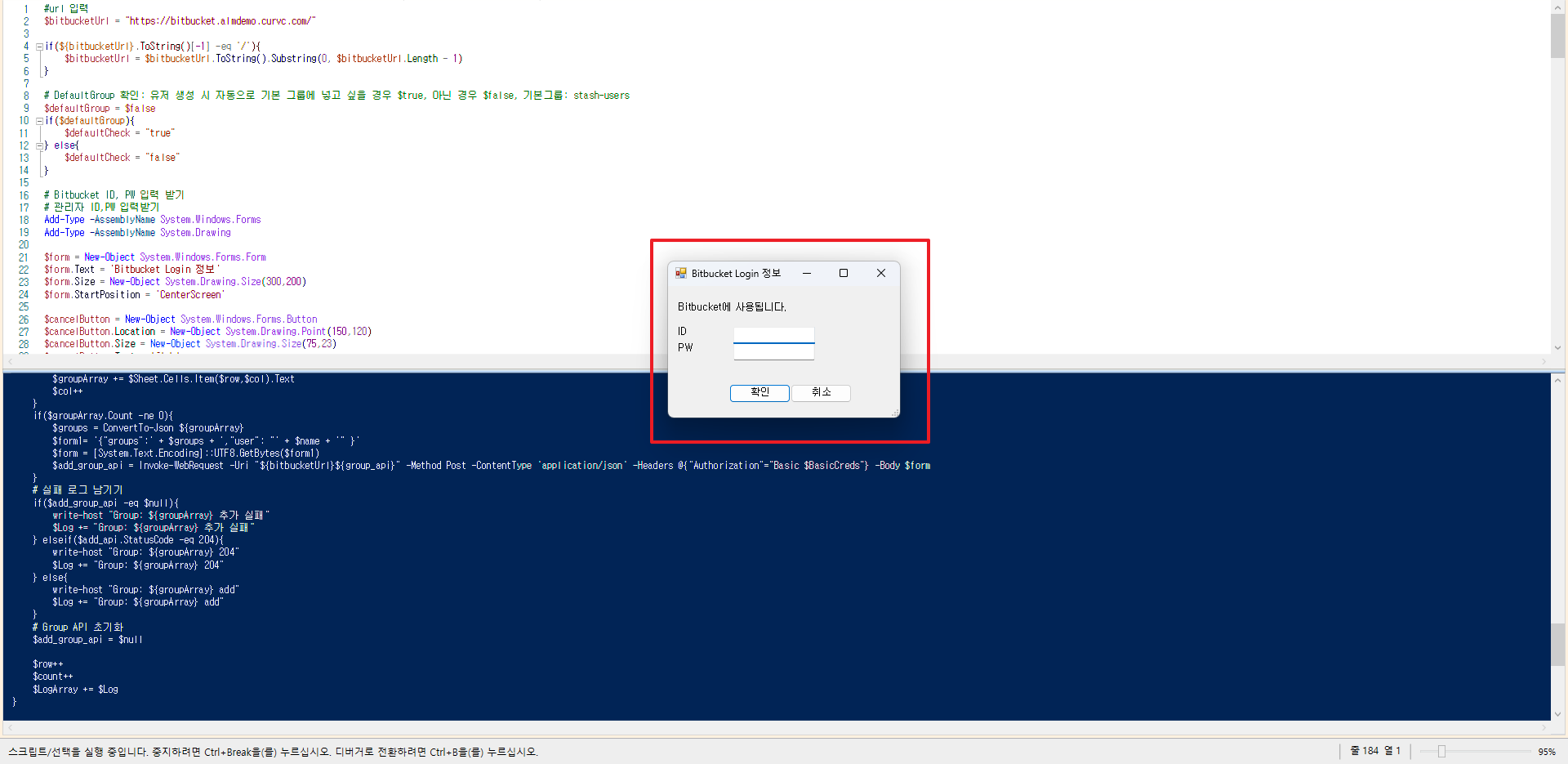Click '$form.Size' assignment on line 23
The height and width of the screenshot is (764, 1568).
point(175,282)
